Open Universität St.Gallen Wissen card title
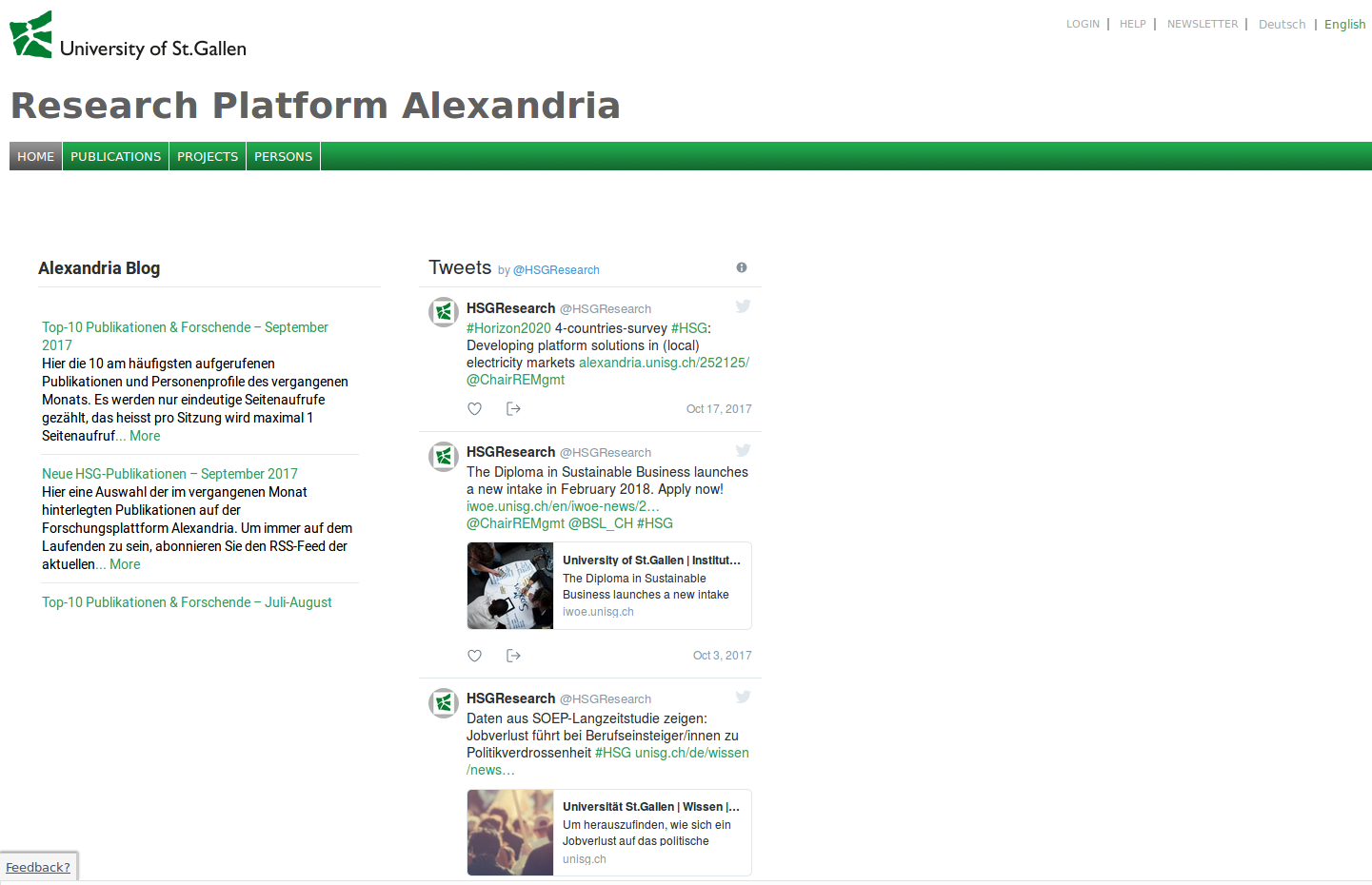The width and height of the screenshot is (1372, 885). (x=651, y=807)
